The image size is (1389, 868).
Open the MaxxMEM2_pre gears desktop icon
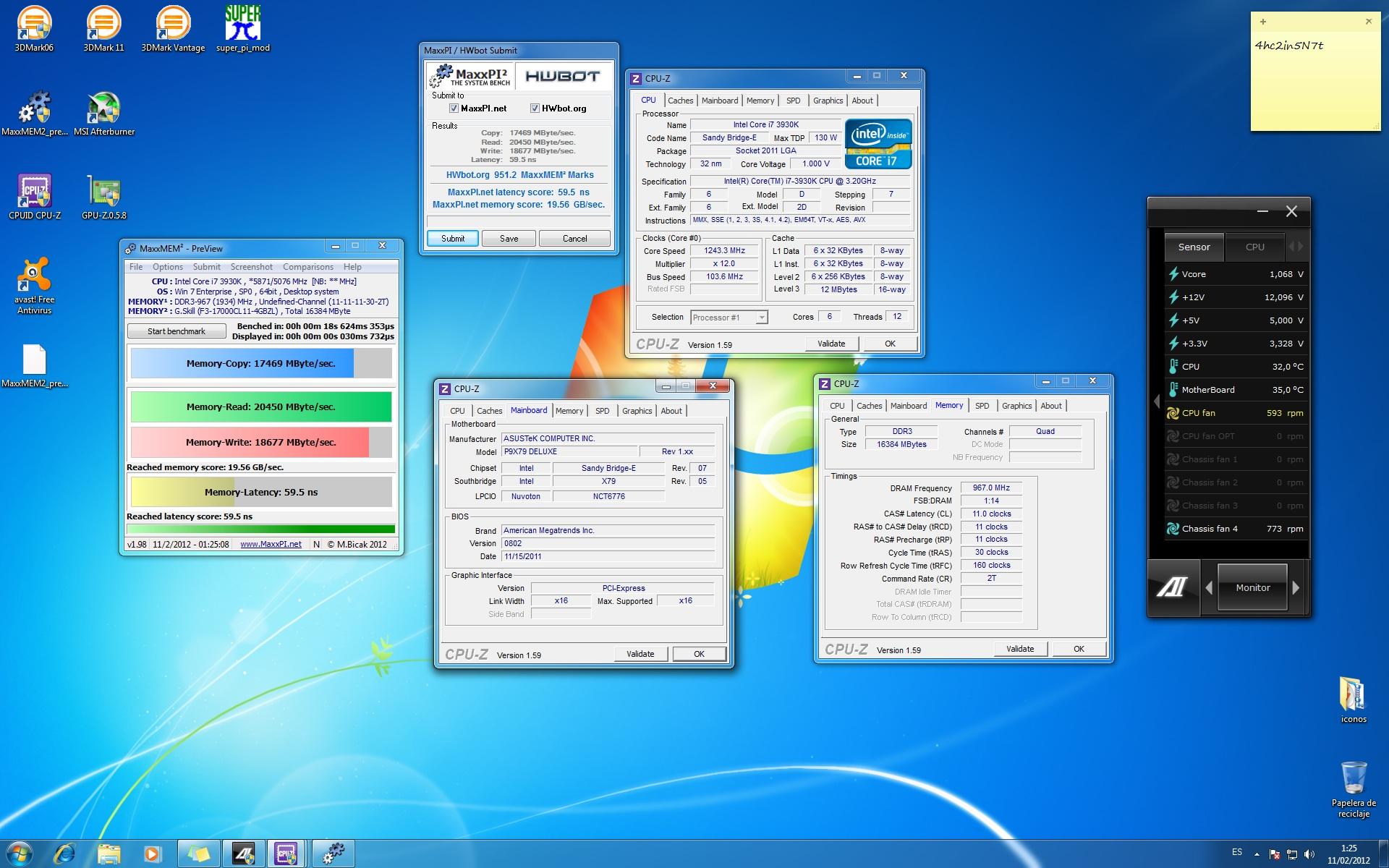[34, 113]
